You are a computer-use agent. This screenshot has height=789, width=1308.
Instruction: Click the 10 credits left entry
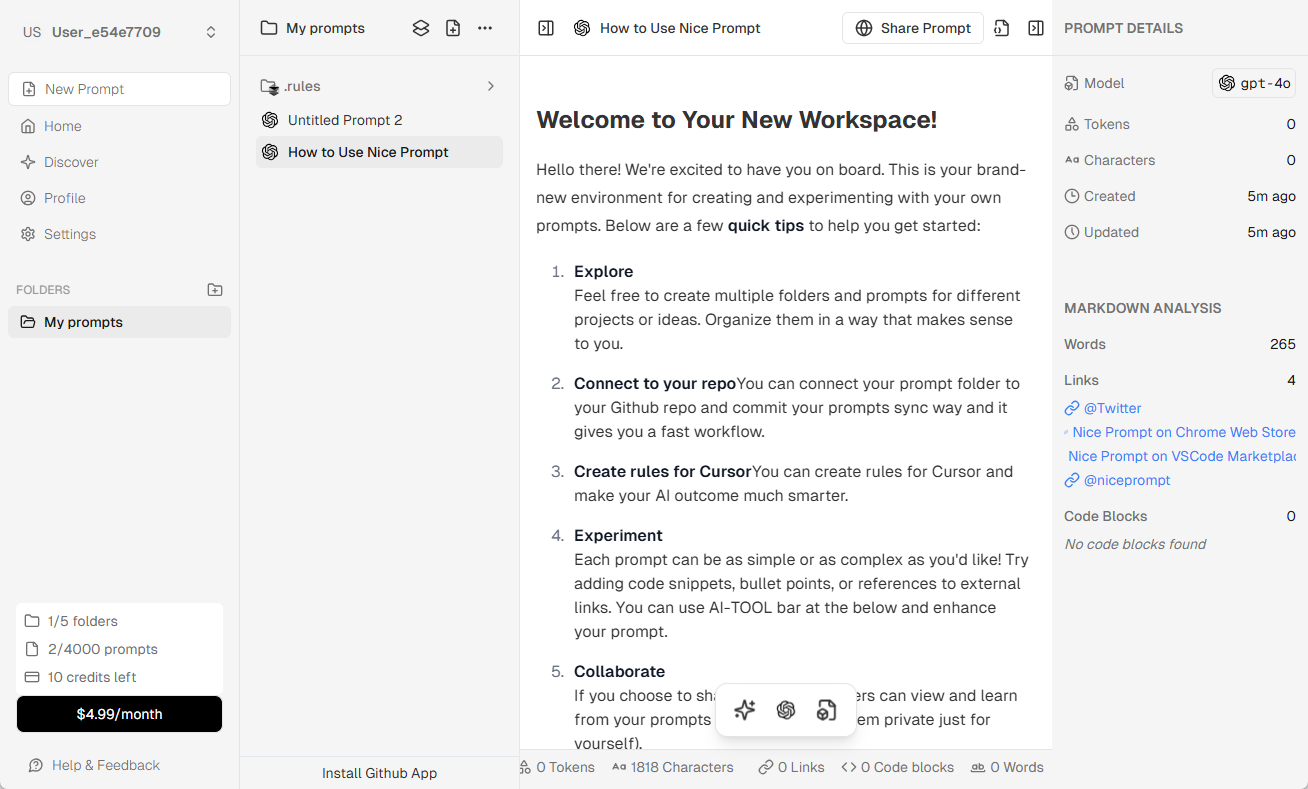click(80, 677)
